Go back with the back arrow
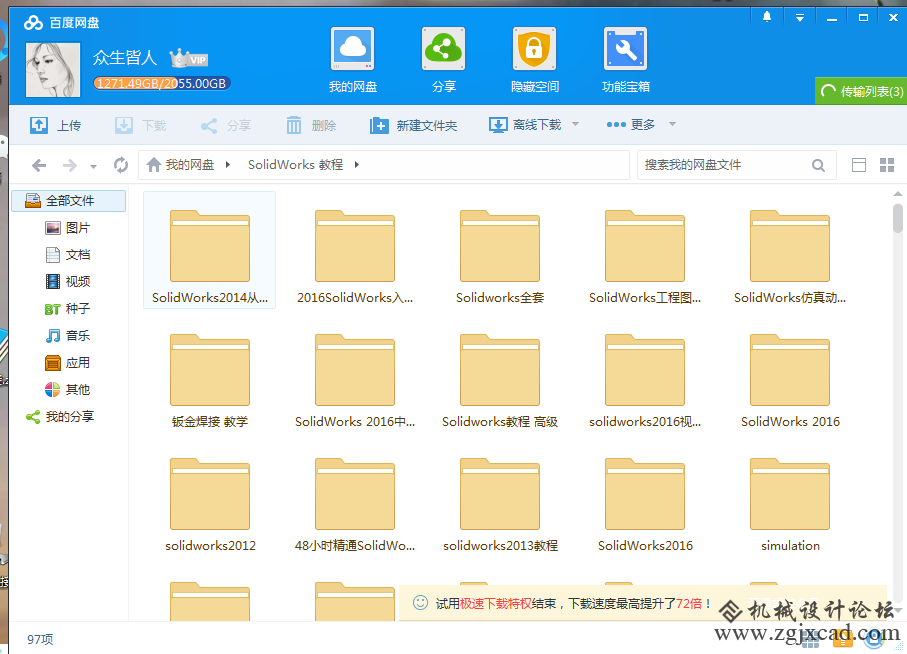 click(39, 165)
